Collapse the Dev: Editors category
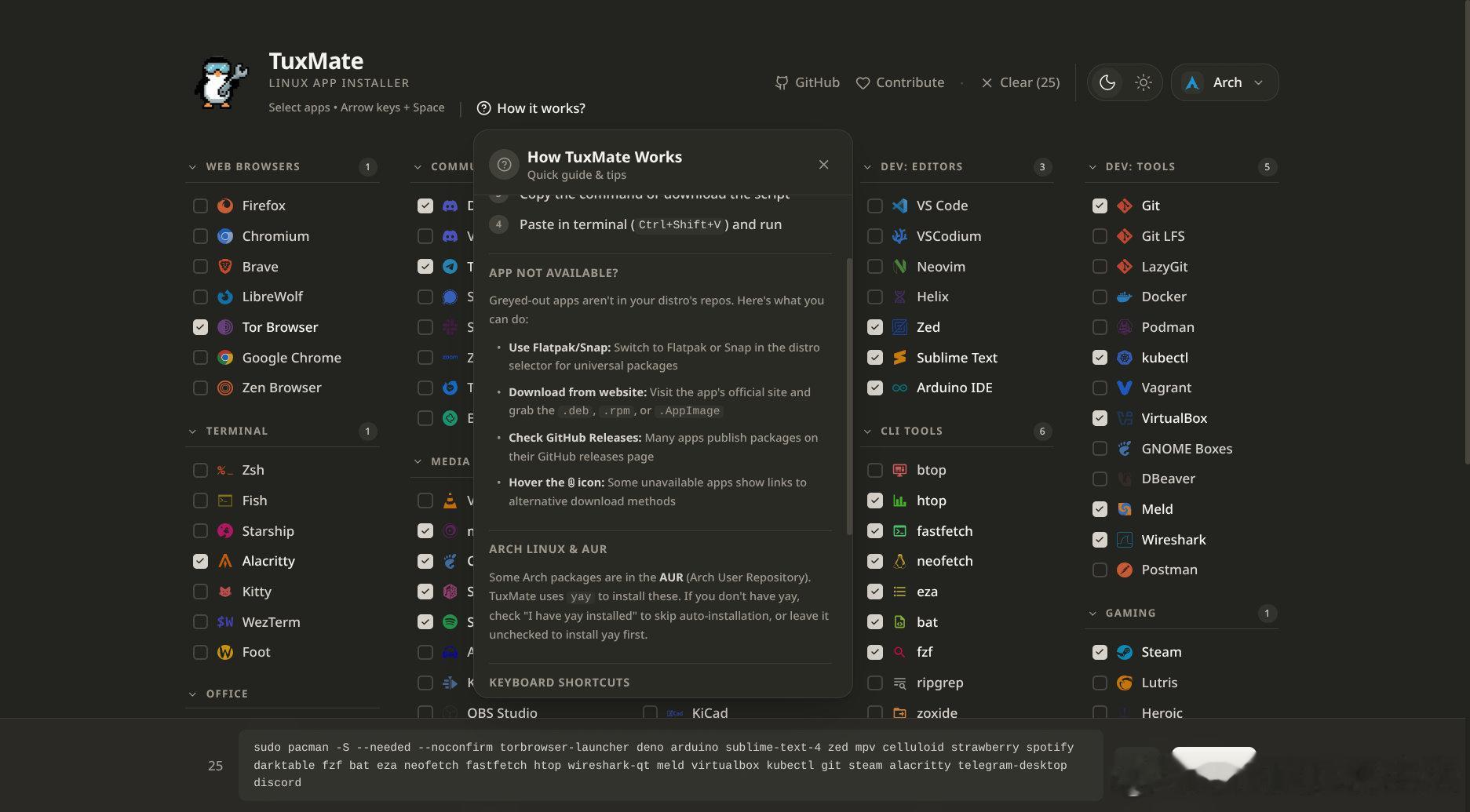Image resolution: width=1470 pixels, height=812 pixels. [957, 166]
